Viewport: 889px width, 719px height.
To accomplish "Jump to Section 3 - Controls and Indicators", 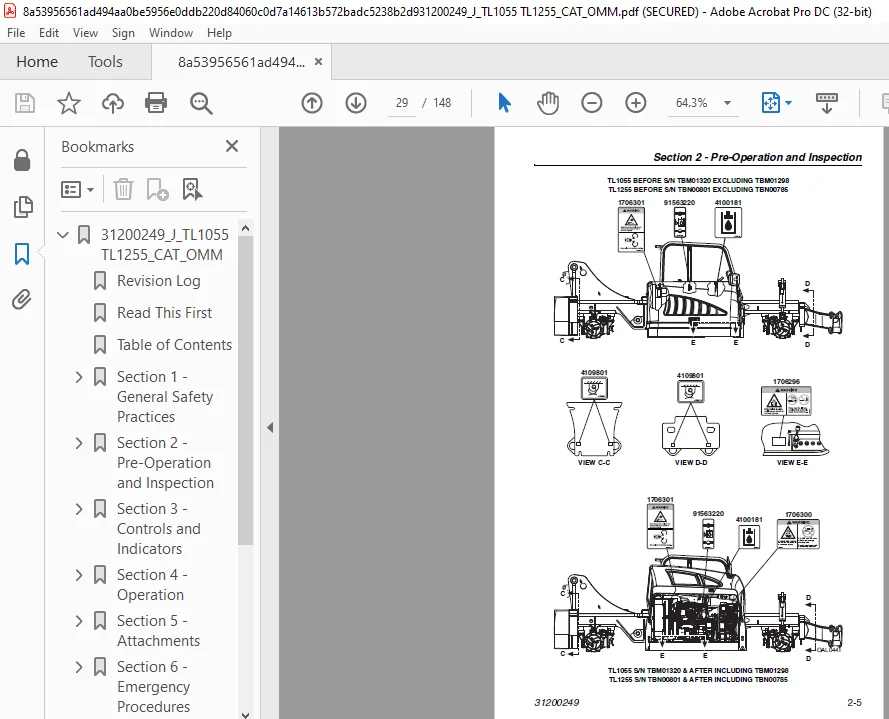I will click(159, 528).
